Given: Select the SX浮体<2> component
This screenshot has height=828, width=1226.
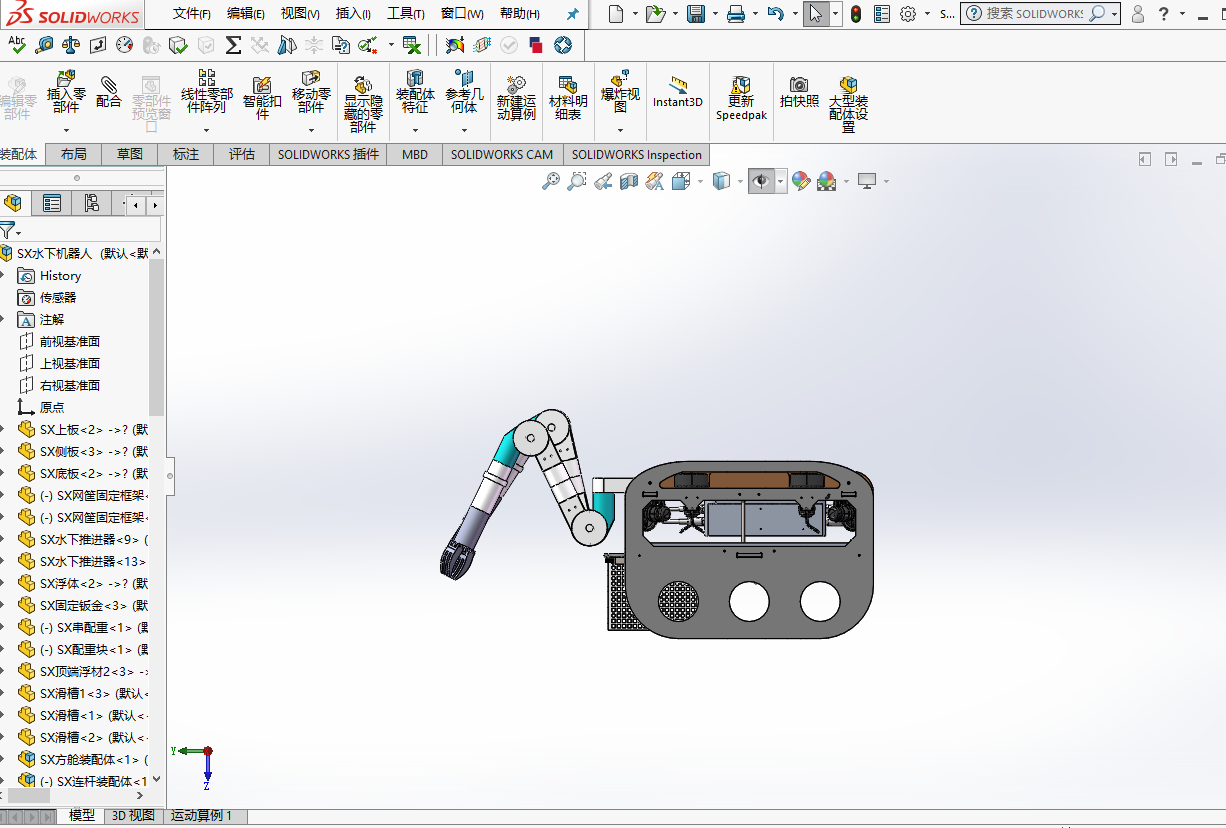Looking at the screenshot, I should (x=94, y=583).
